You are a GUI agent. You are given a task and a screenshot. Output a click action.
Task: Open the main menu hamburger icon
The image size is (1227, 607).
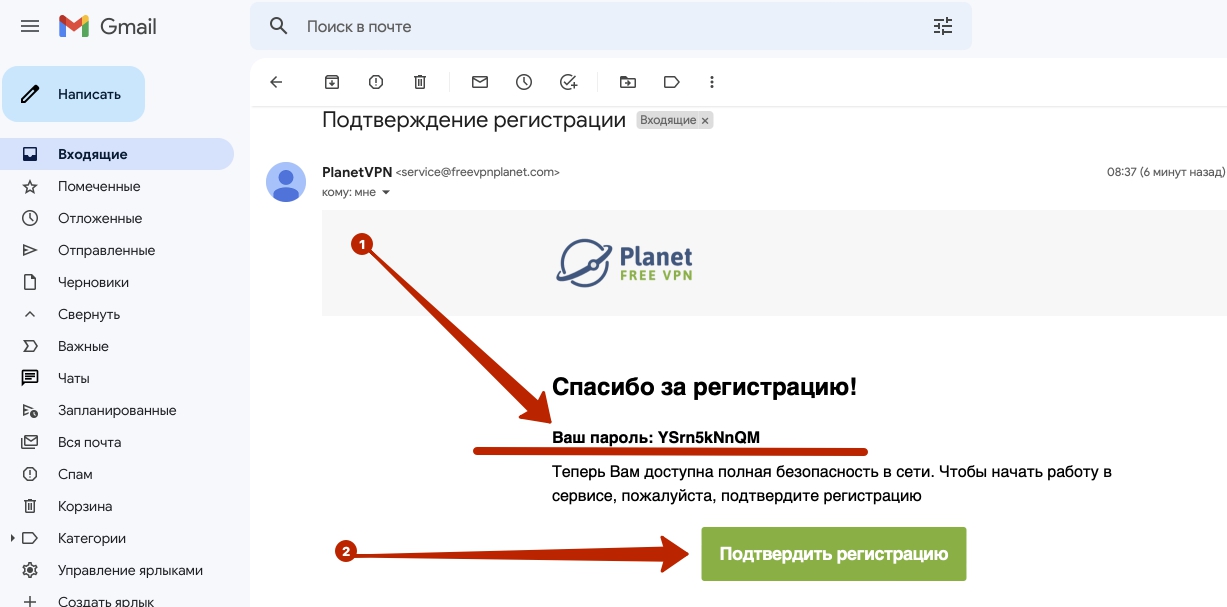tap(30, 26)
